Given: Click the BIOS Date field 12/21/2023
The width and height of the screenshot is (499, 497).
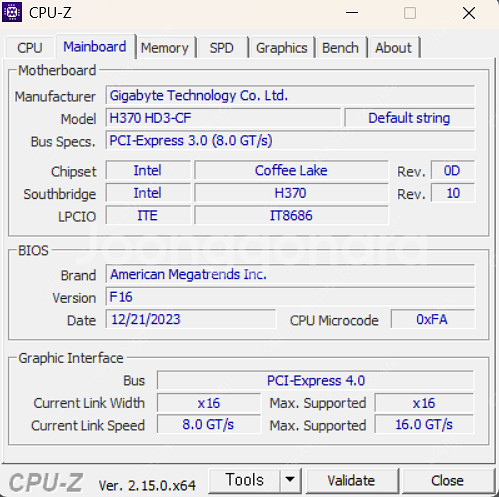Looking at the screenshot, I should pos(191,319).
